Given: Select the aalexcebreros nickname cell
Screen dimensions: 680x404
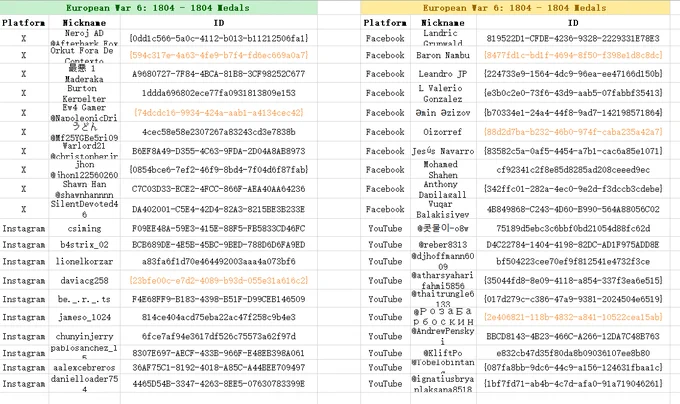Looking at the screenshot, I should 84,368.
